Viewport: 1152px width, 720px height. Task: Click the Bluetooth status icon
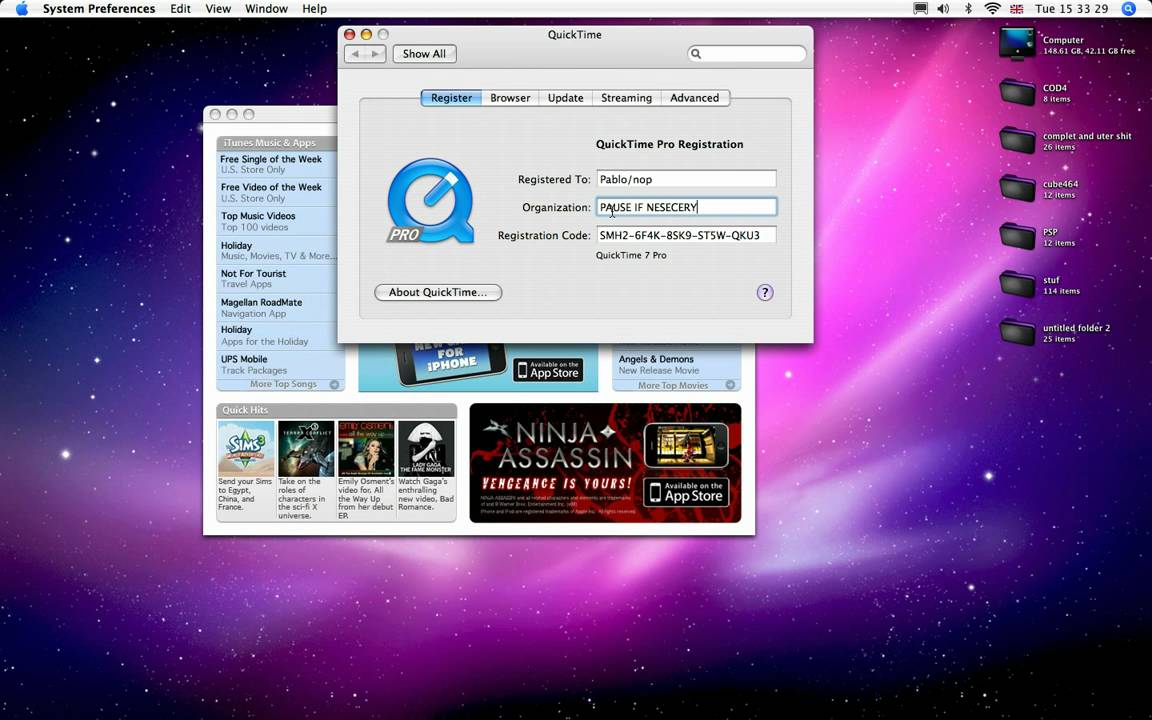pyautogui.click(x=968, y=9)
